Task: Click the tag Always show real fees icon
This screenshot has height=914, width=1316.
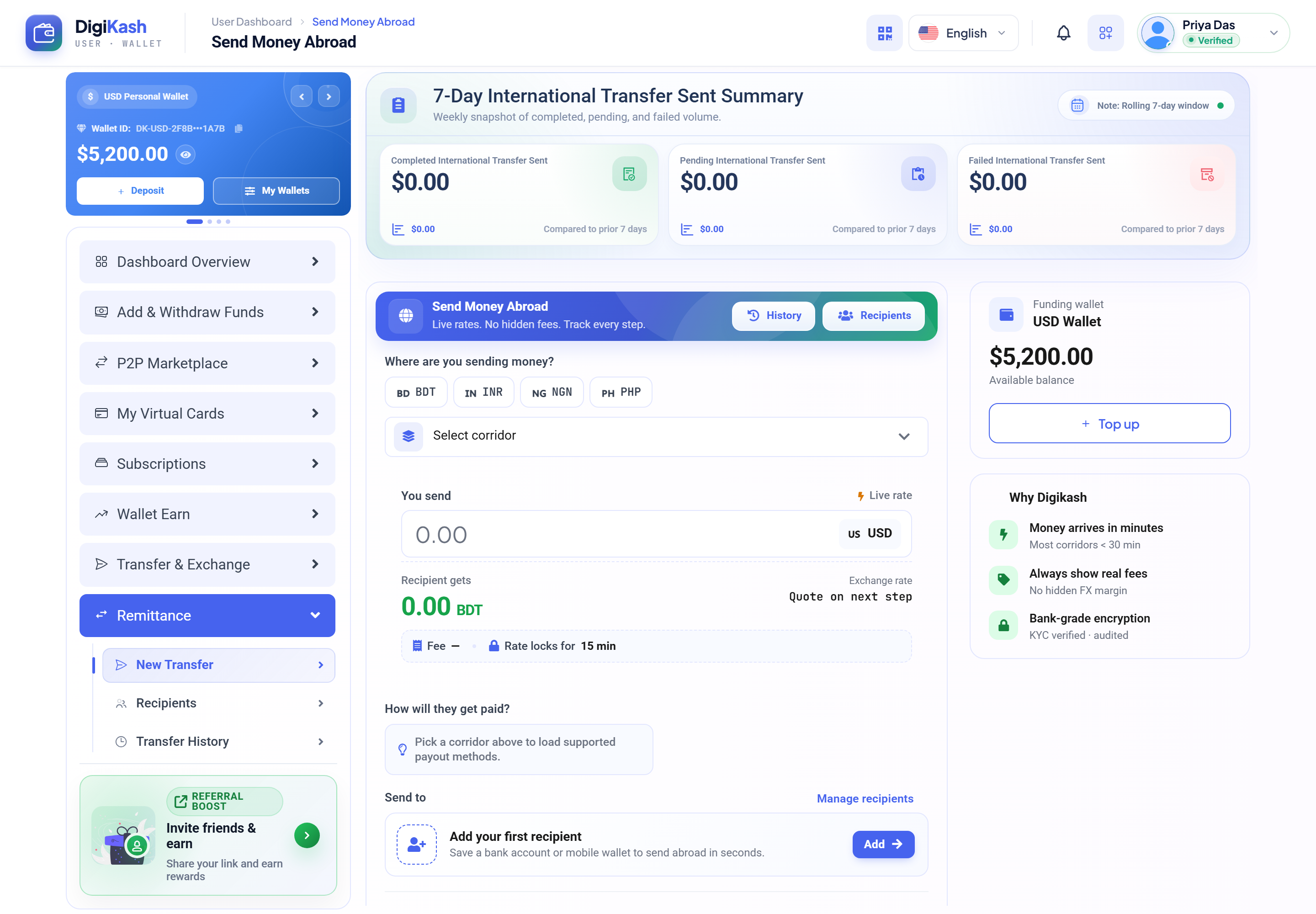Action: (1003, 580)
